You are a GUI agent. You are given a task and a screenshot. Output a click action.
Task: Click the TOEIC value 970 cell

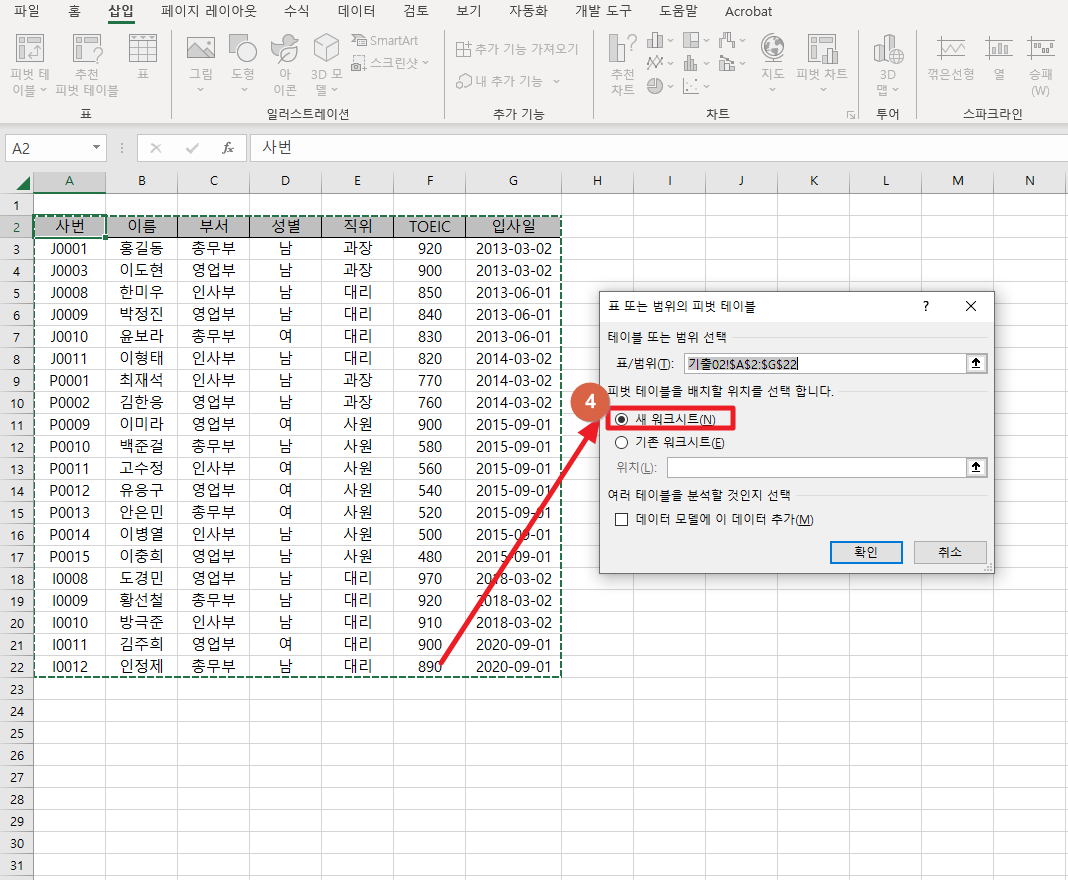coord(430,579)
